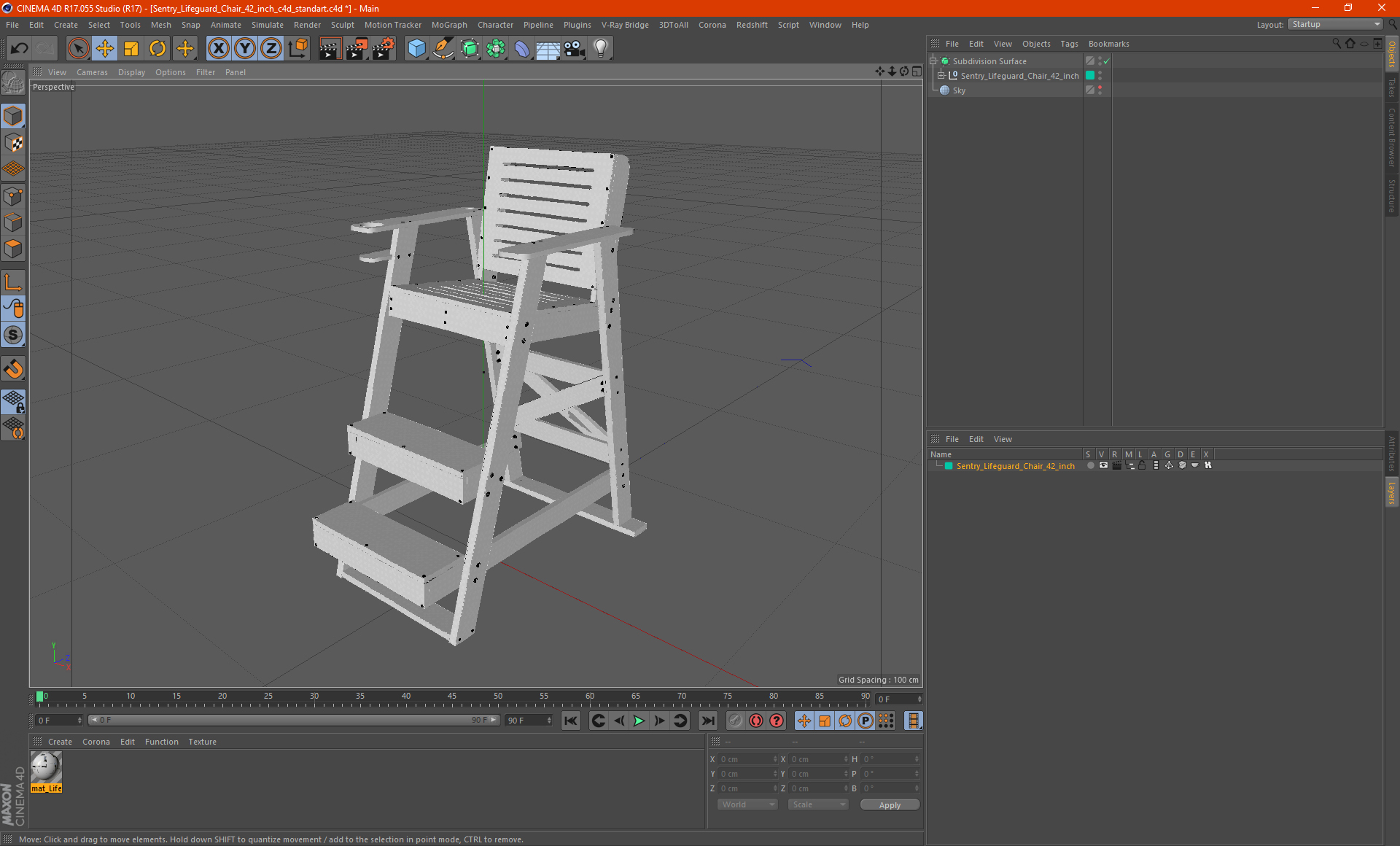Open viewport Cameras menu
The image size is (1400, 846).
(x=92, y=72)
